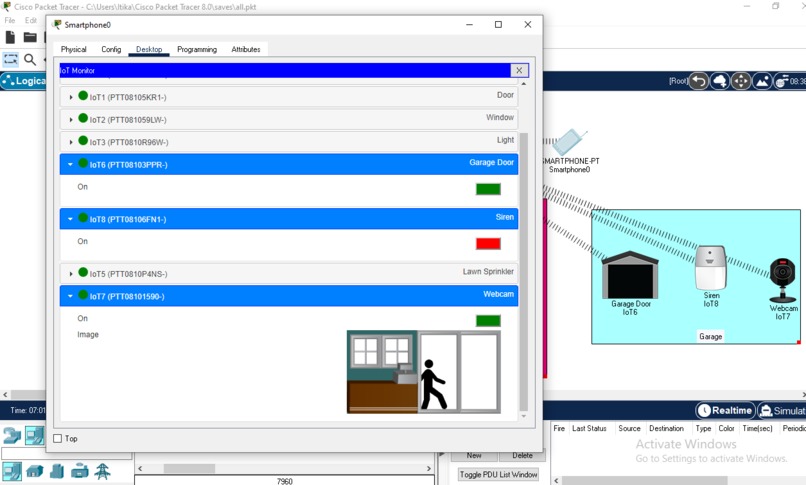The height and width of the screenshot is (485, 806).
Task: Click the Viewport icon next to the clock
Action: point(781,81)
